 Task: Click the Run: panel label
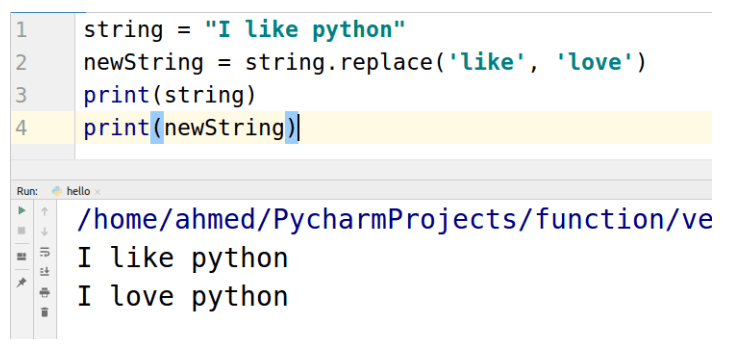pyautogui.click(x=27, y=191)
